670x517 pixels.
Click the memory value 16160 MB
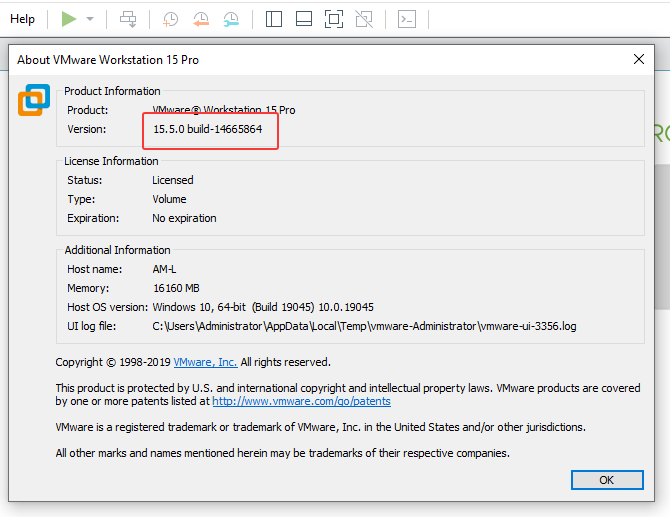[x=176, y=288]
